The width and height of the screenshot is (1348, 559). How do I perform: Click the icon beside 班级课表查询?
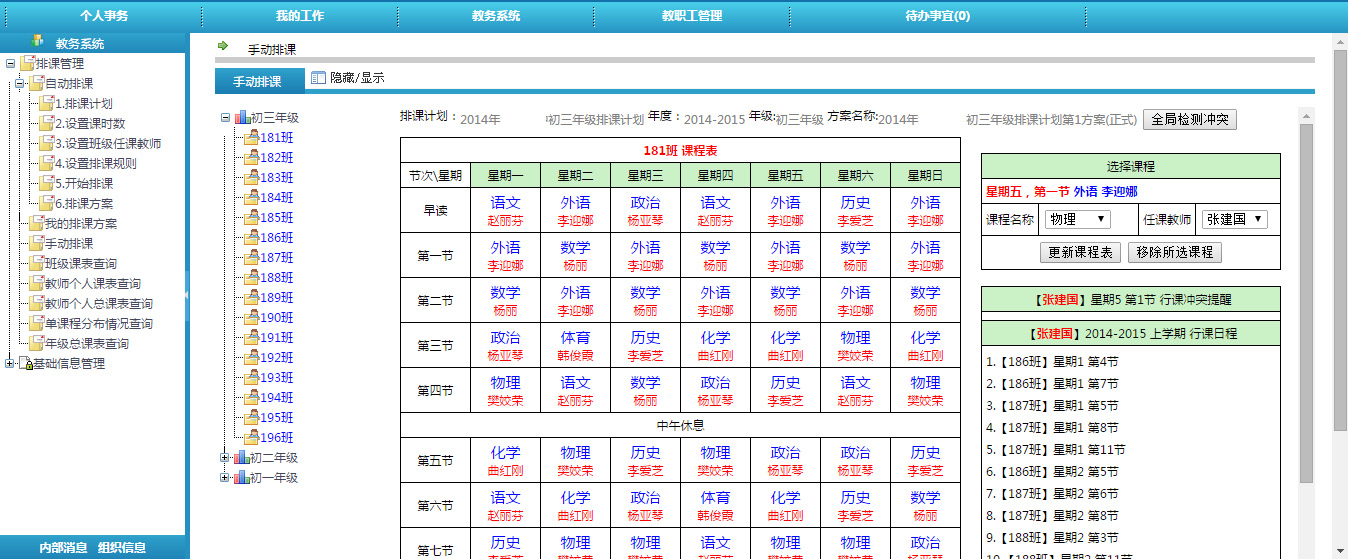(x=37, y=264)
